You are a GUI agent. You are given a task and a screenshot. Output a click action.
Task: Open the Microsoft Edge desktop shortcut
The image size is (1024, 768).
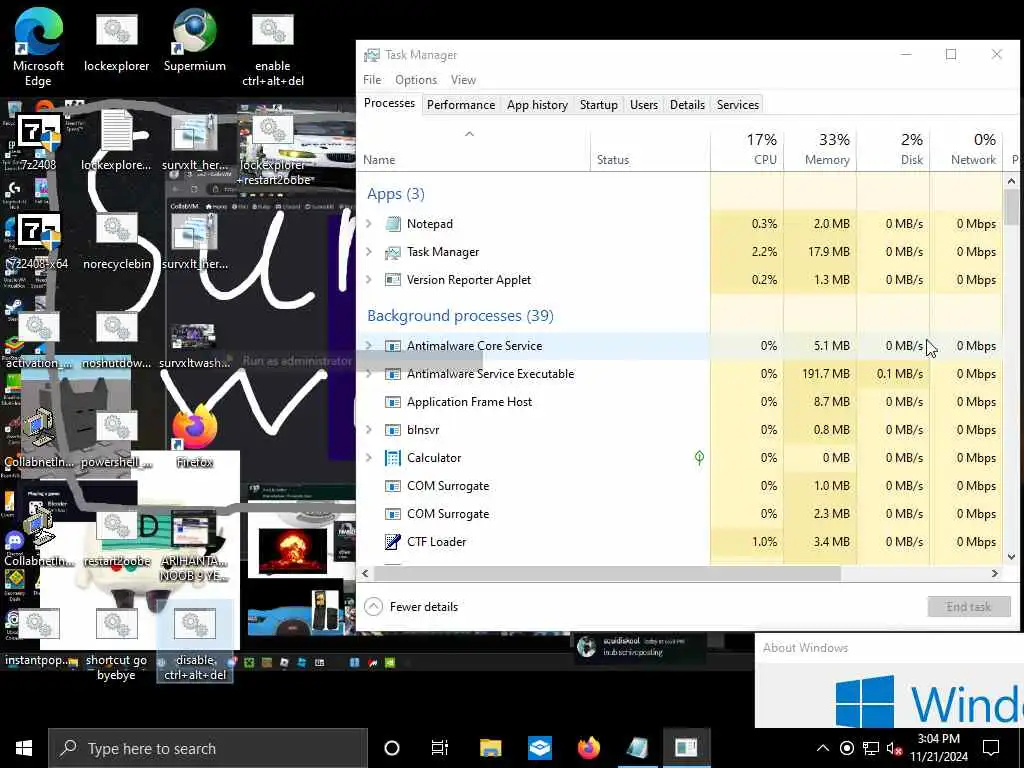38,48
